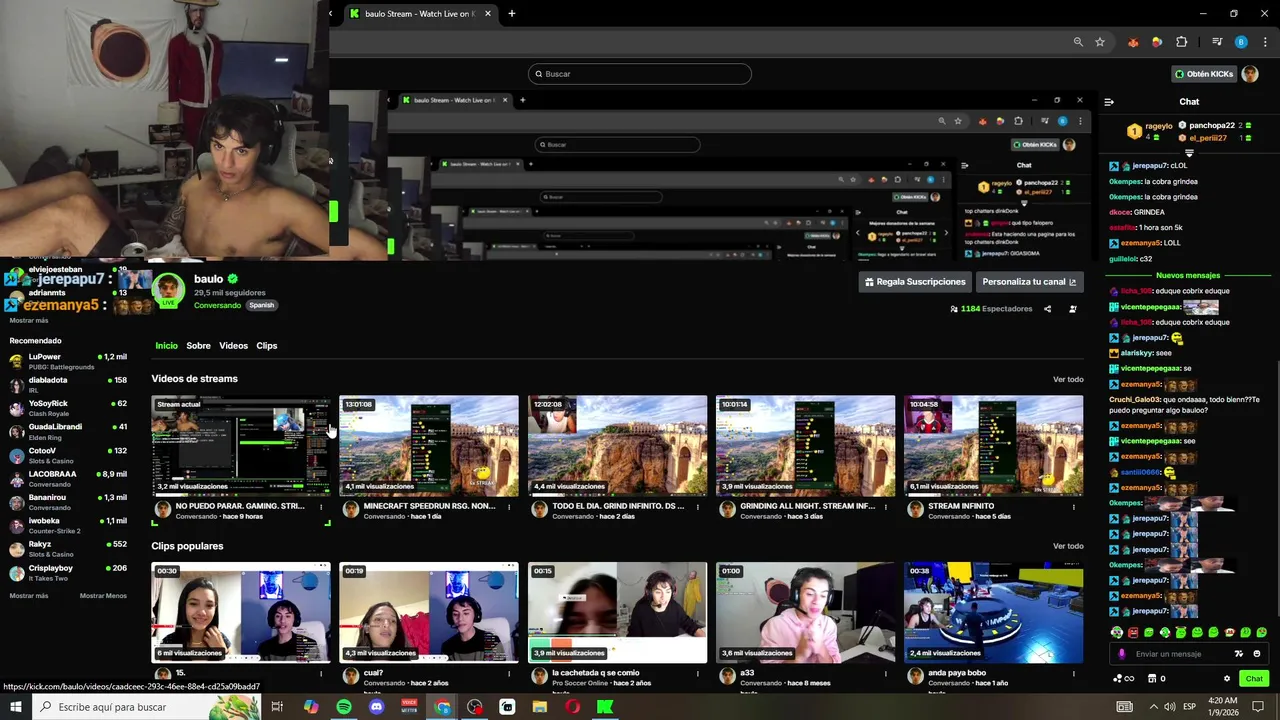Screen dimensions: 1280x720
Task: Switch to the Videos tab
Action: coord(233,346)
